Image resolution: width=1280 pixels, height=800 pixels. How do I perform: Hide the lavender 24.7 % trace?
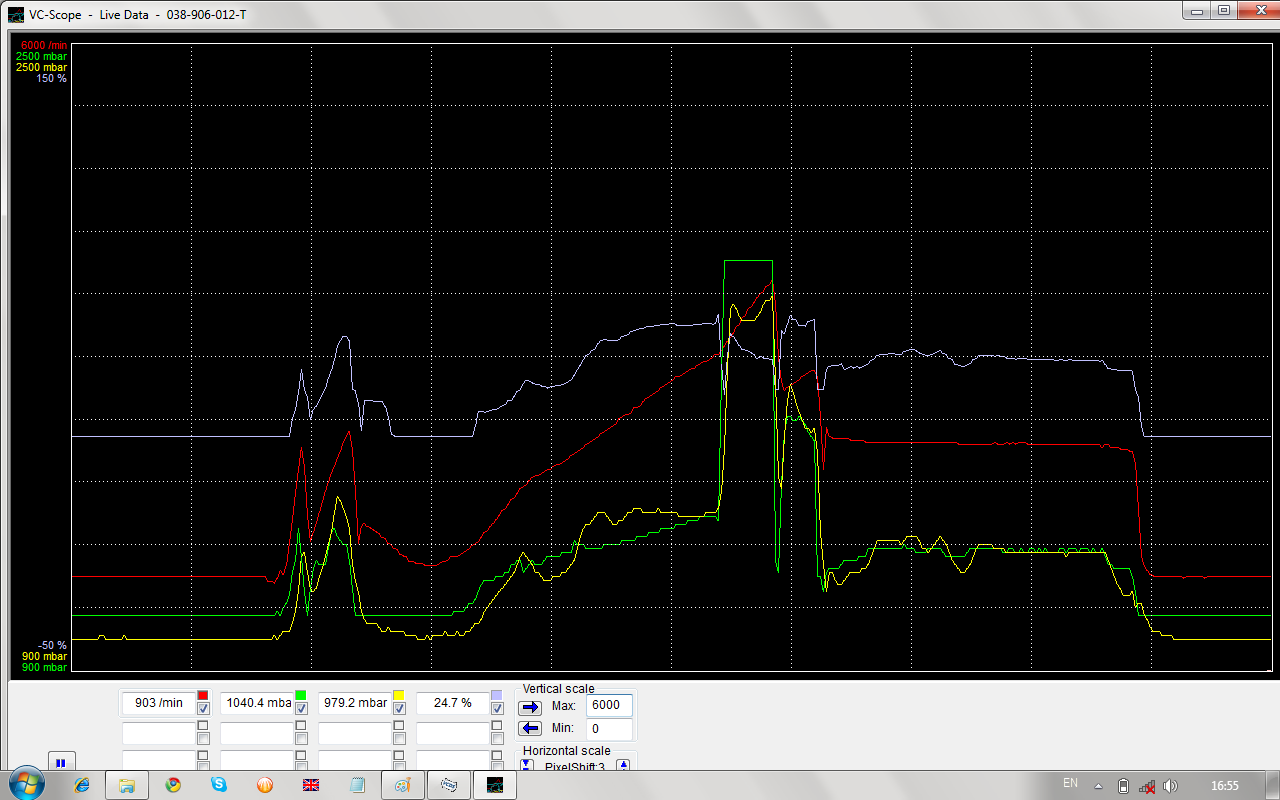(x=497, y=709)
